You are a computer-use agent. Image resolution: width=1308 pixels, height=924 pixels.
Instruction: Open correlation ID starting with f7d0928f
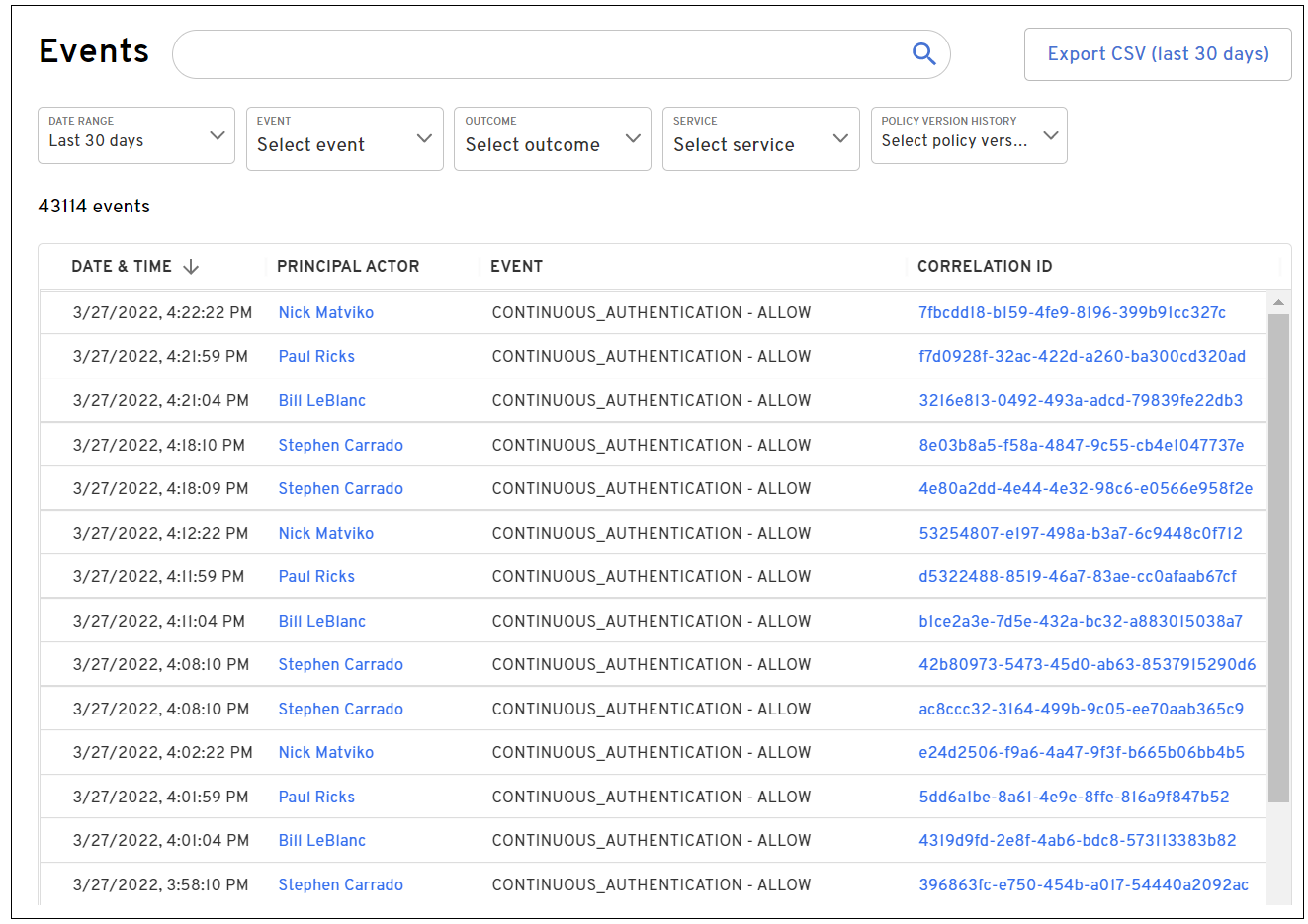[1082, 357]
